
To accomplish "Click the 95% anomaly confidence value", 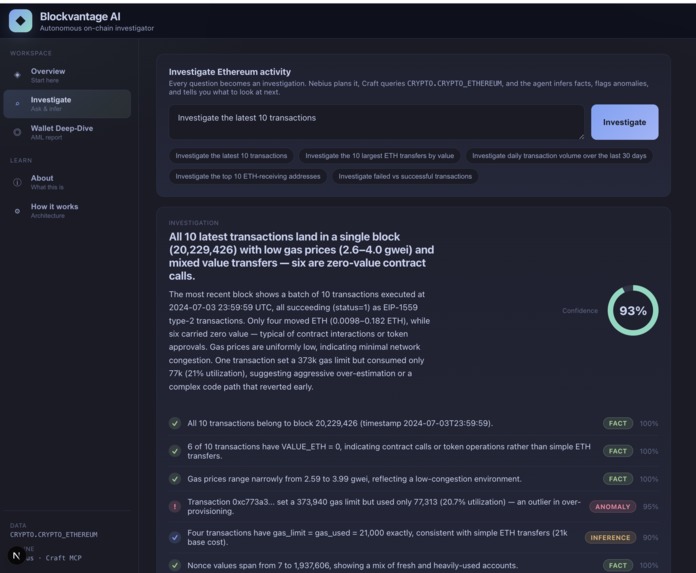I will pyautogui.click(x=650, y=506).
